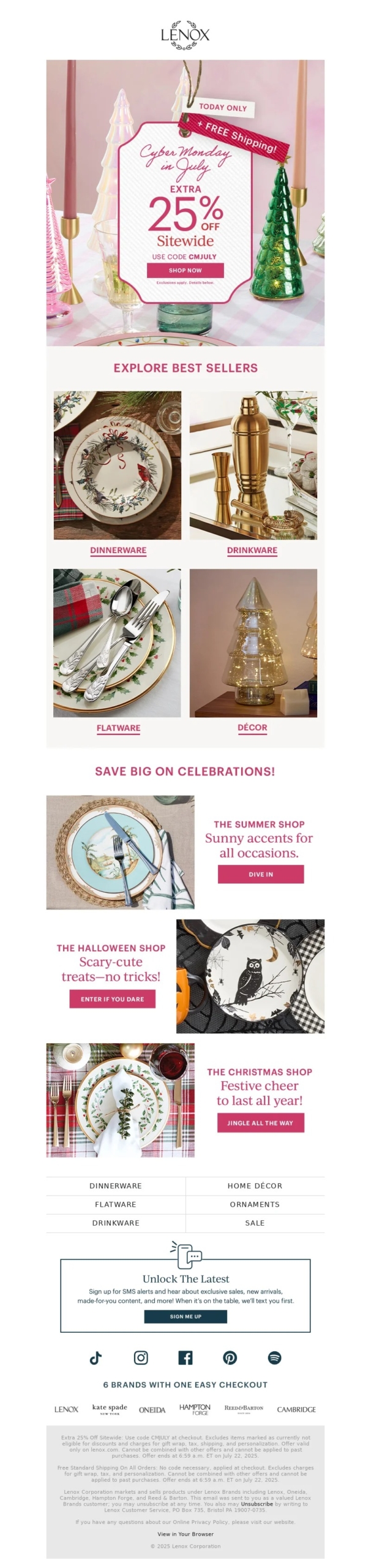Click Jingle All The Way button
This screenshot has height=1568, width=371.
coord(261,1123)
